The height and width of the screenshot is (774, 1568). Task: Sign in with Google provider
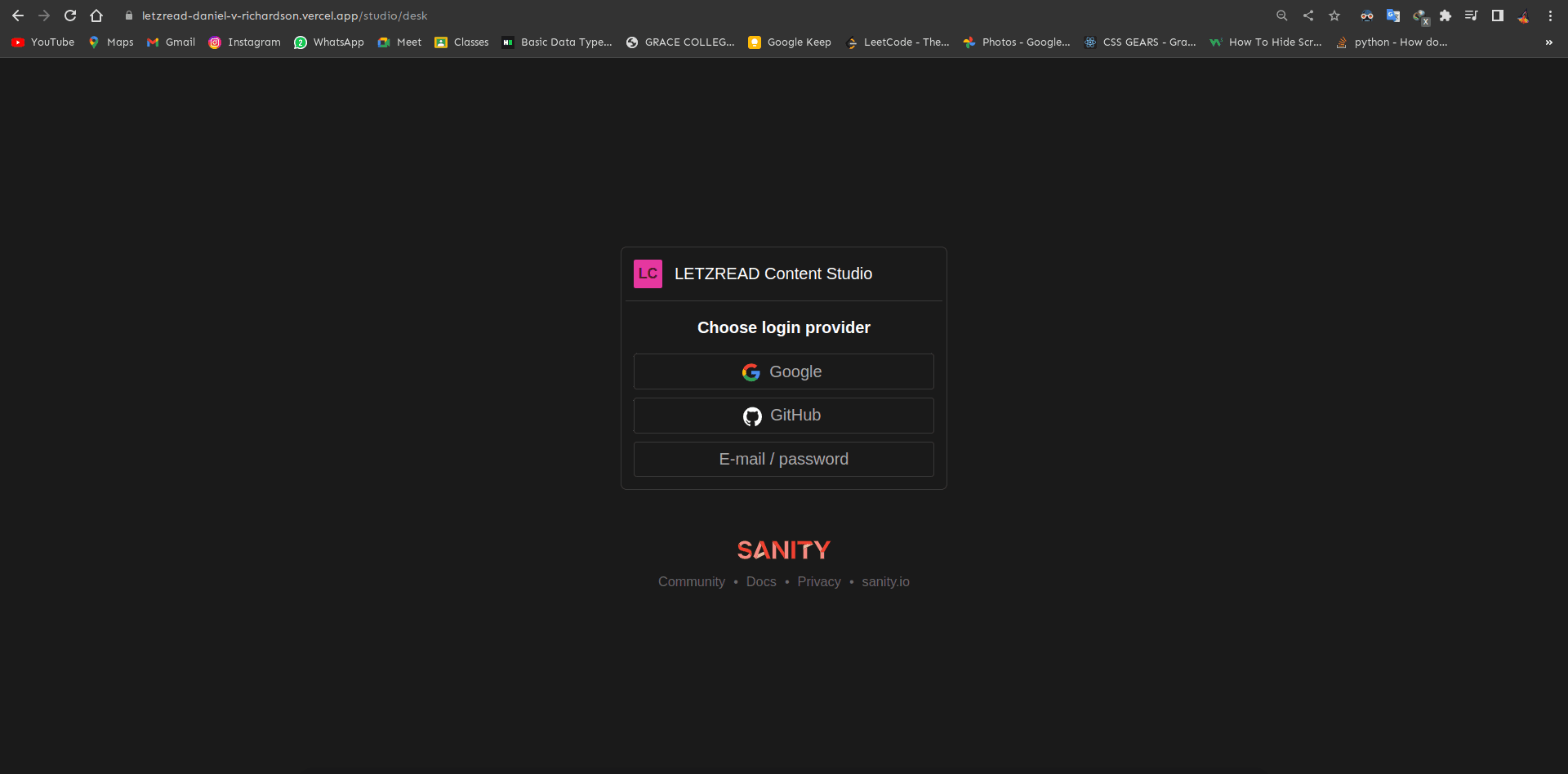783,371
